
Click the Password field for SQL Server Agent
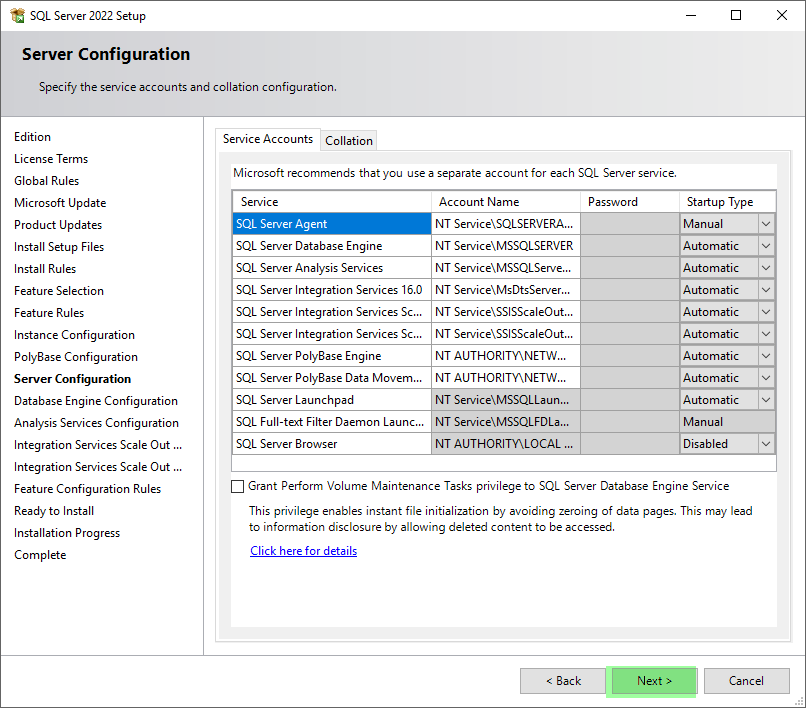pos(629,223)
